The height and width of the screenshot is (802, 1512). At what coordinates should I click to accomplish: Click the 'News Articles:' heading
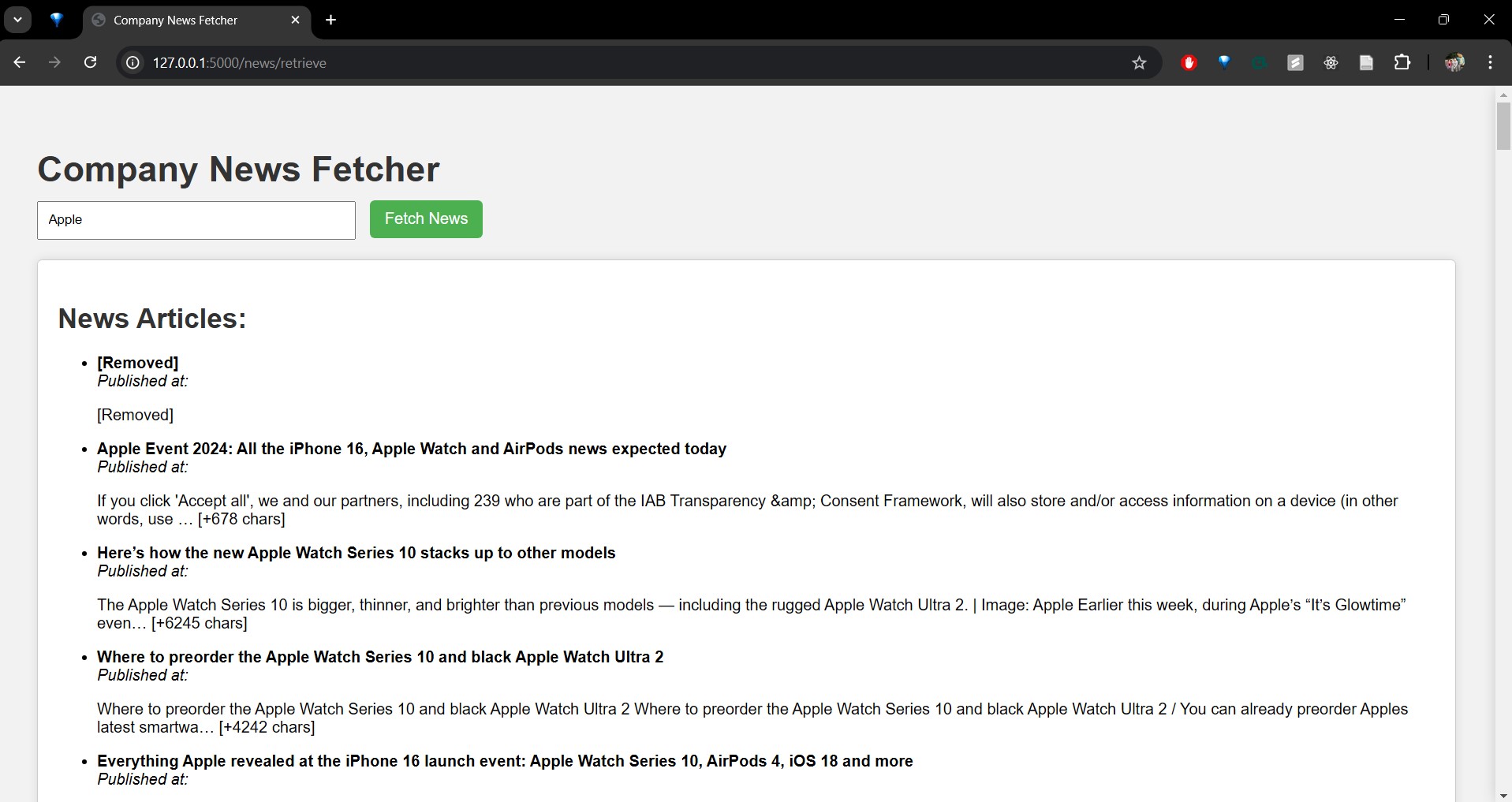pyautogui.click(x=152, y=319)
